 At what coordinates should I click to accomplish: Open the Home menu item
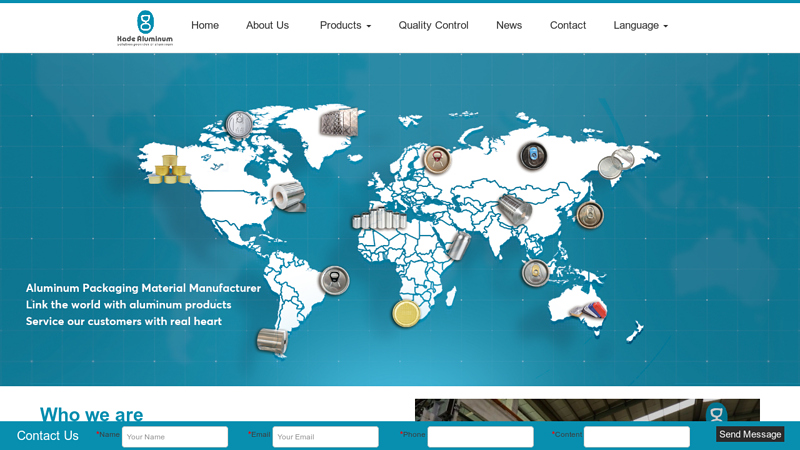point(205,25)
